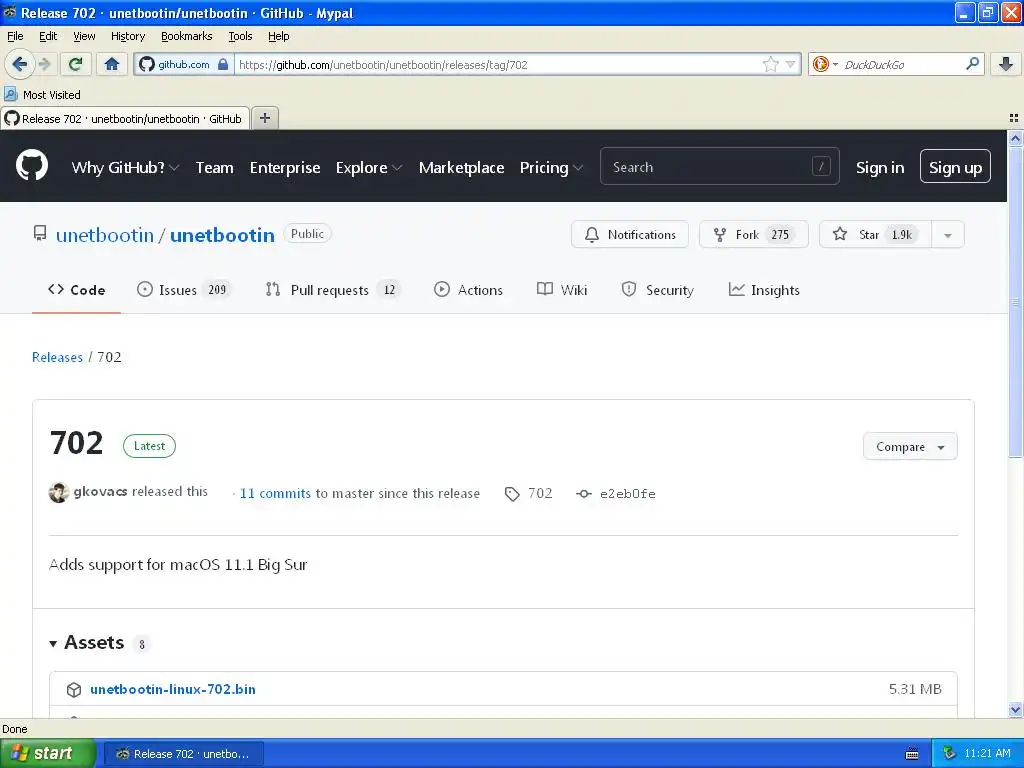Go back with the browser back arrow

[x=19, y=64]
